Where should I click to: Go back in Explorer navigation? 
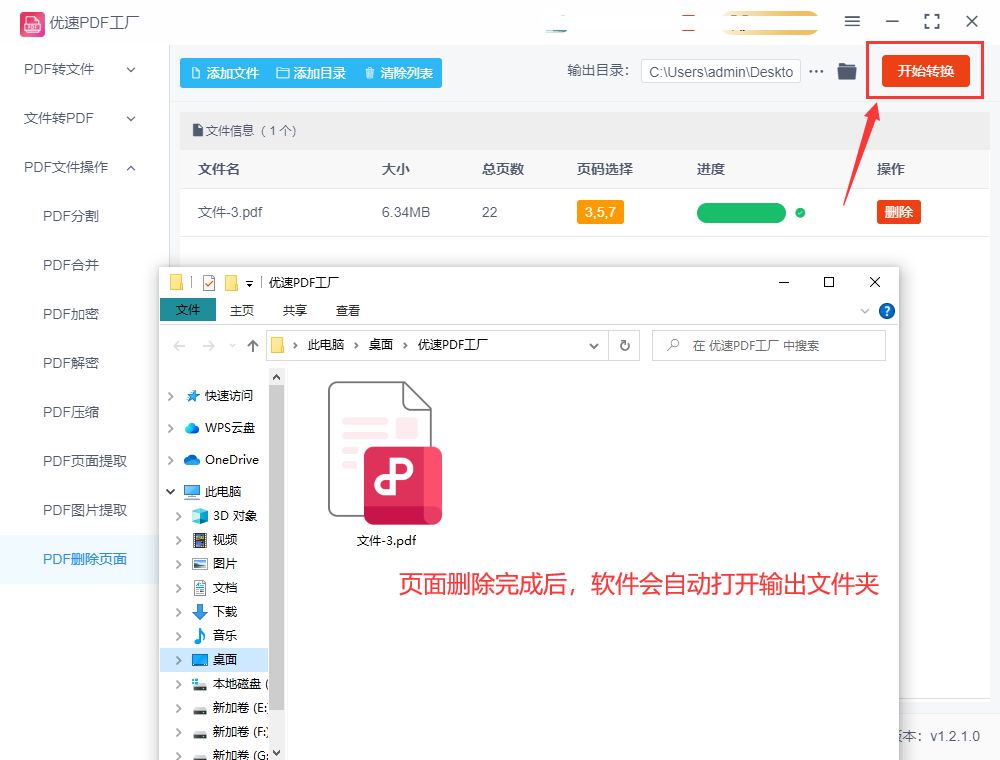179,346
